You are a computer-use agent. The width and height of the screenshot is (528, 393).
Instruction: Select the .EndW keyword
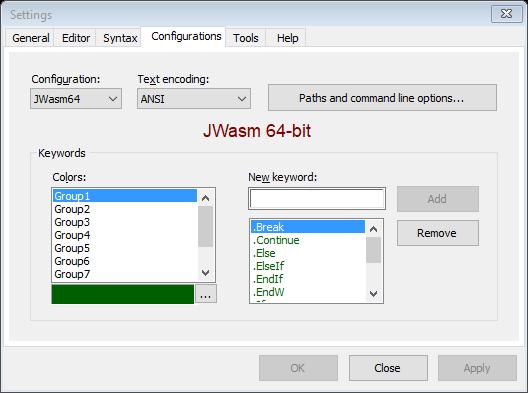pyautogui.click(x=308, y=292)
